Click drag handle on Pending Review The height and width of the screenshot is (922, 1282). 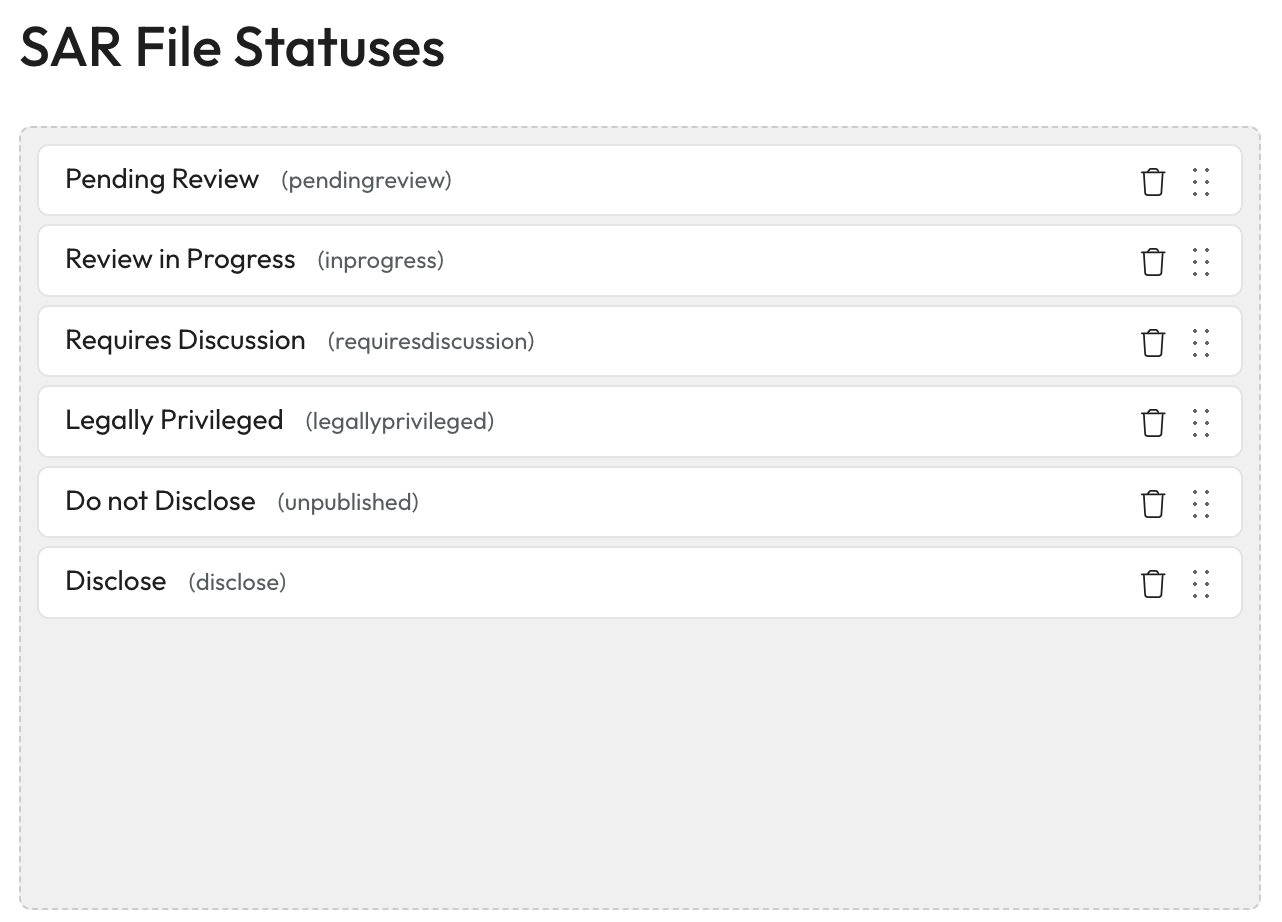1201,182
